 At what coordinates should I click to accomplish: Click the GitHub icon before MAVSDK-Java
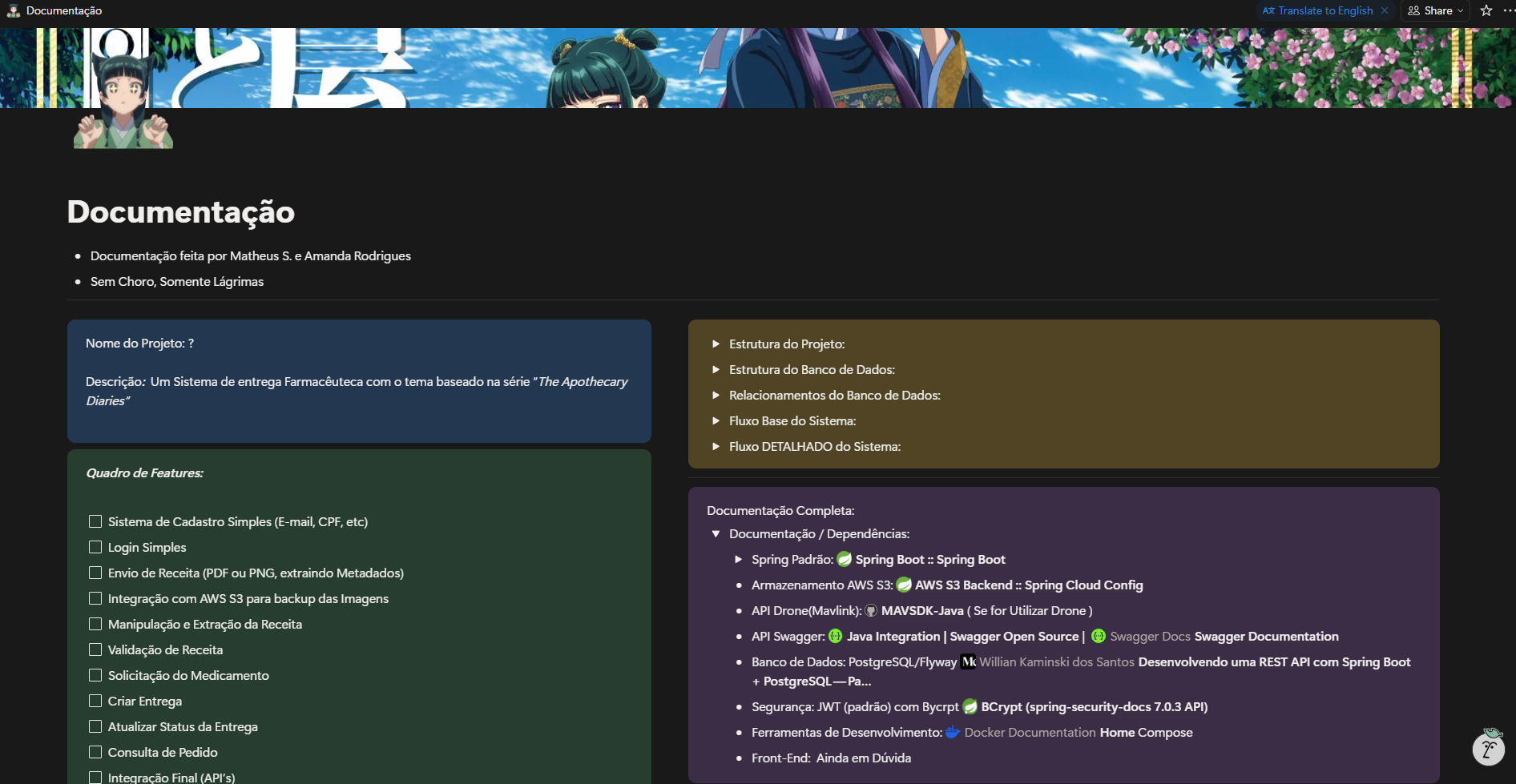[x=871, y=610]
